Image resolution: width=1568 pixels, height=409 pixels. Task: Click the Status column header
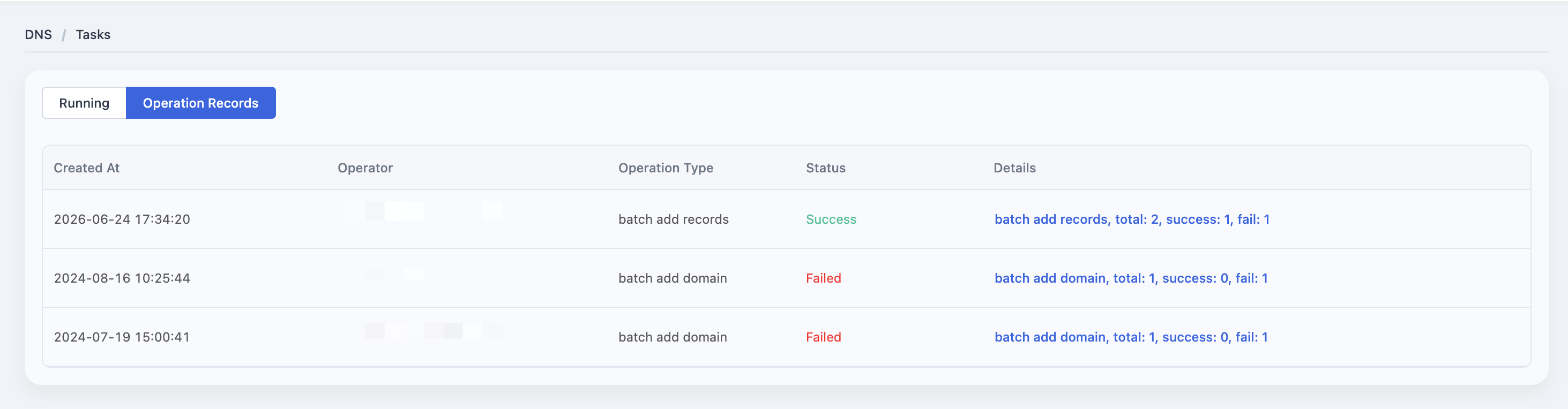(x=825, y=168)
